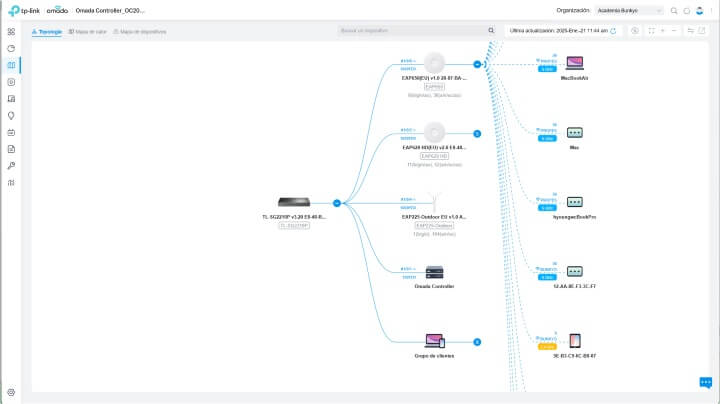Screen dimensions: 720x404
Task: Open the Devices sidebar icon
Action: point(11,82)
